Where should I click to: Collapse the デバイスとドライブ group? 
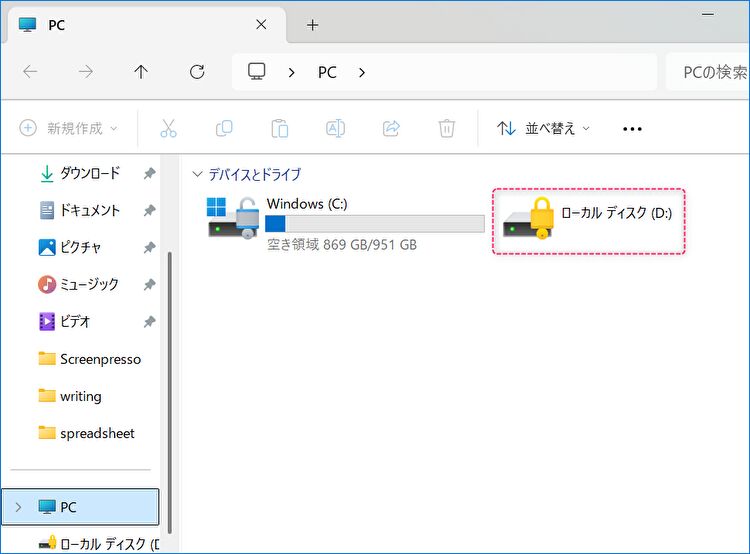click(x=196, y=174)
